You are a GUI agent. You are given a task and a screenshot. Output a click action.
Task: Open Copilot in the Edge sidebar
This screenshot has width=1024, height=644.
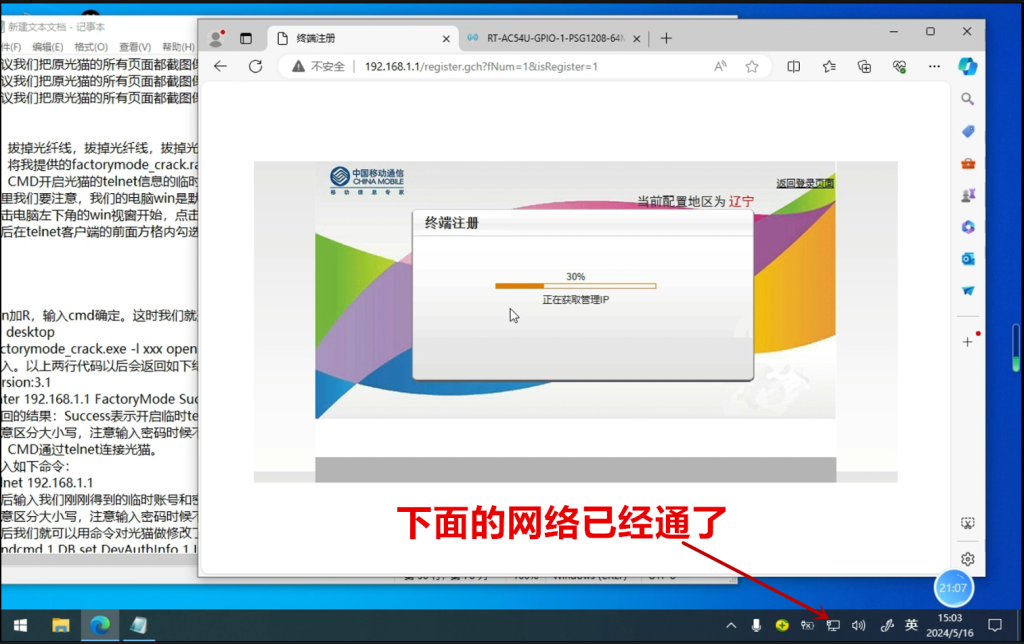[x=967, y=65]
